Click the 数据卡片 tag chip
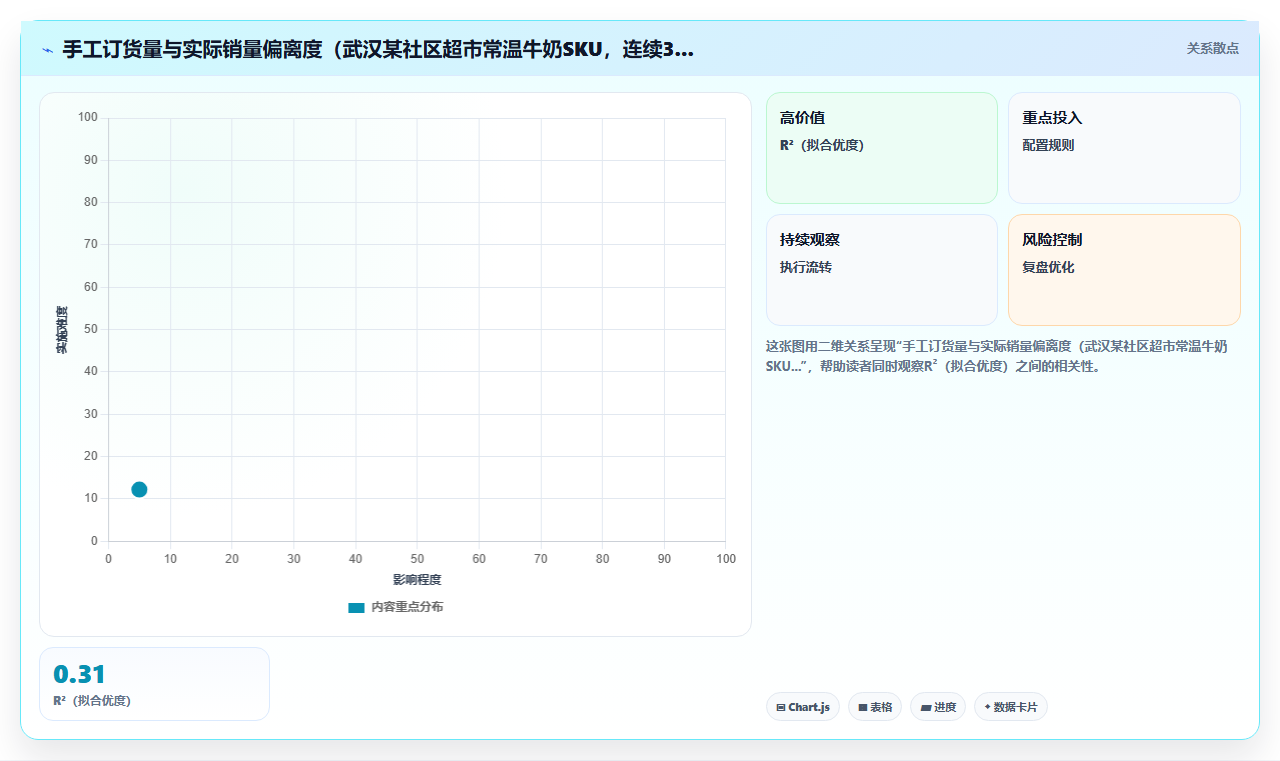This screenshot has height=761, width=1280. coord(1011,707)
